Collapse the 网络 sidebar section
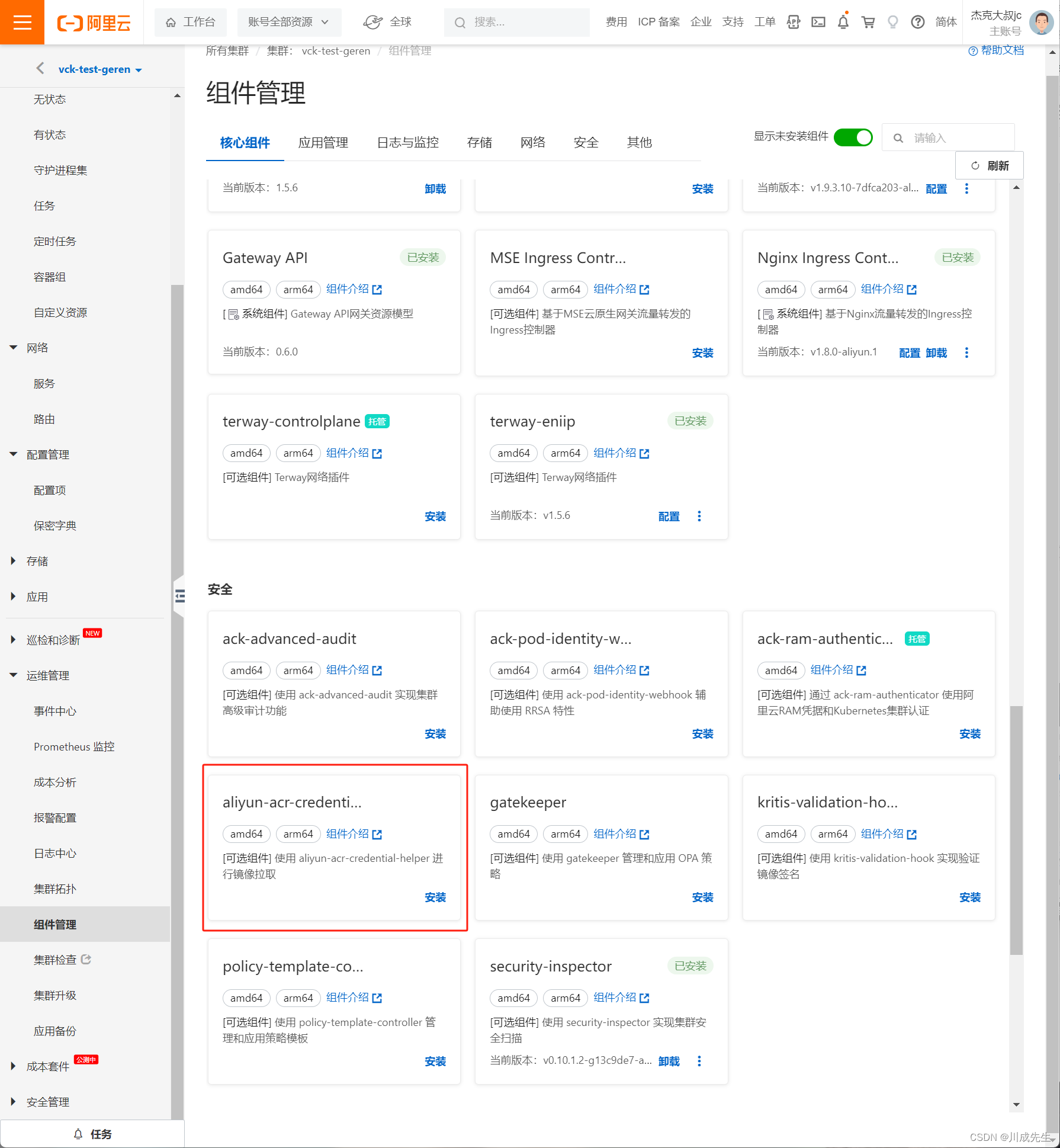Viewport: 1060px width, 1148px height. click(14, 348)
